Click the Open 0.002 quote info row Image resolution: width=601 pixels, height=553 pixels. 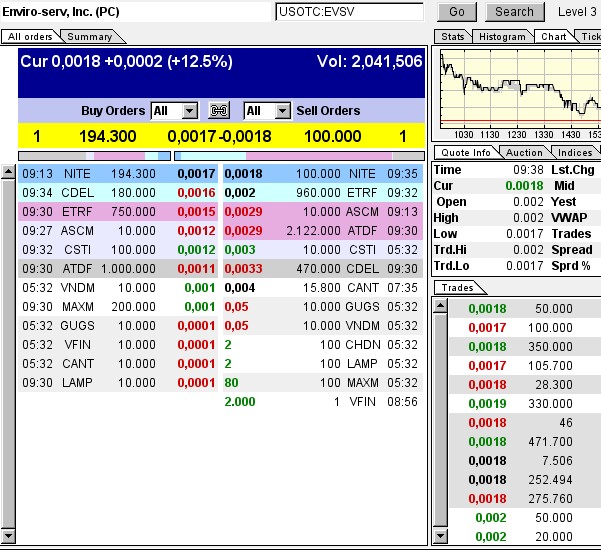pyautogui.click(x=489, y=202)
